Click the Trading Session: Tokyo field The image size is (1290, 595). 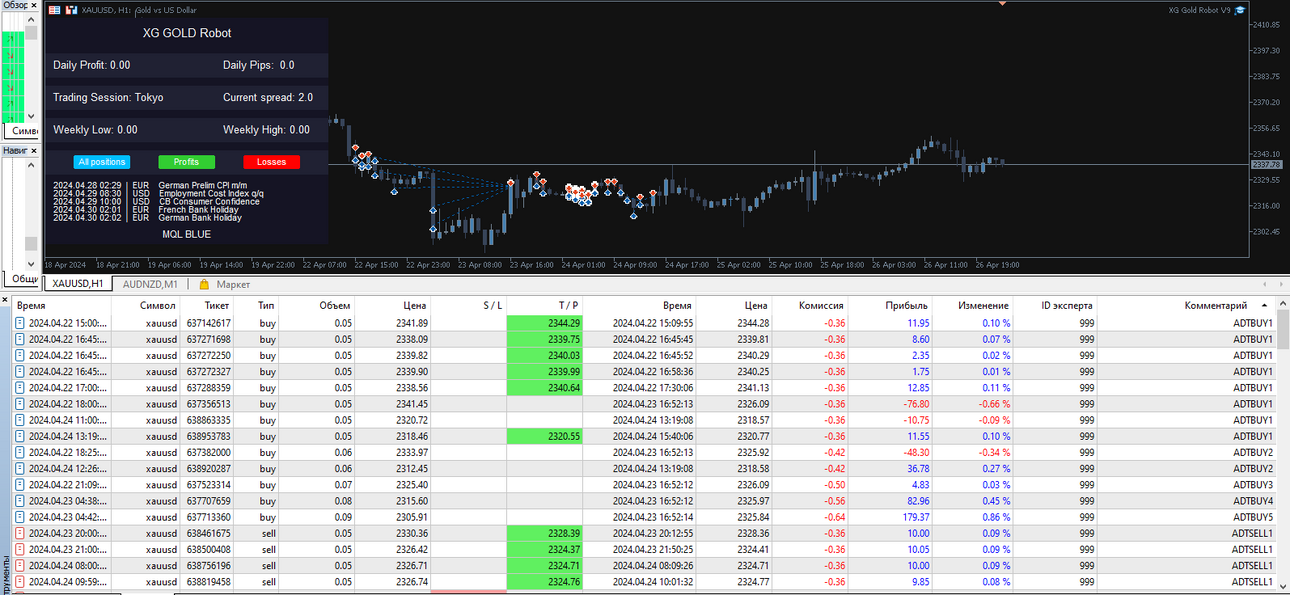tap(108, 97)
